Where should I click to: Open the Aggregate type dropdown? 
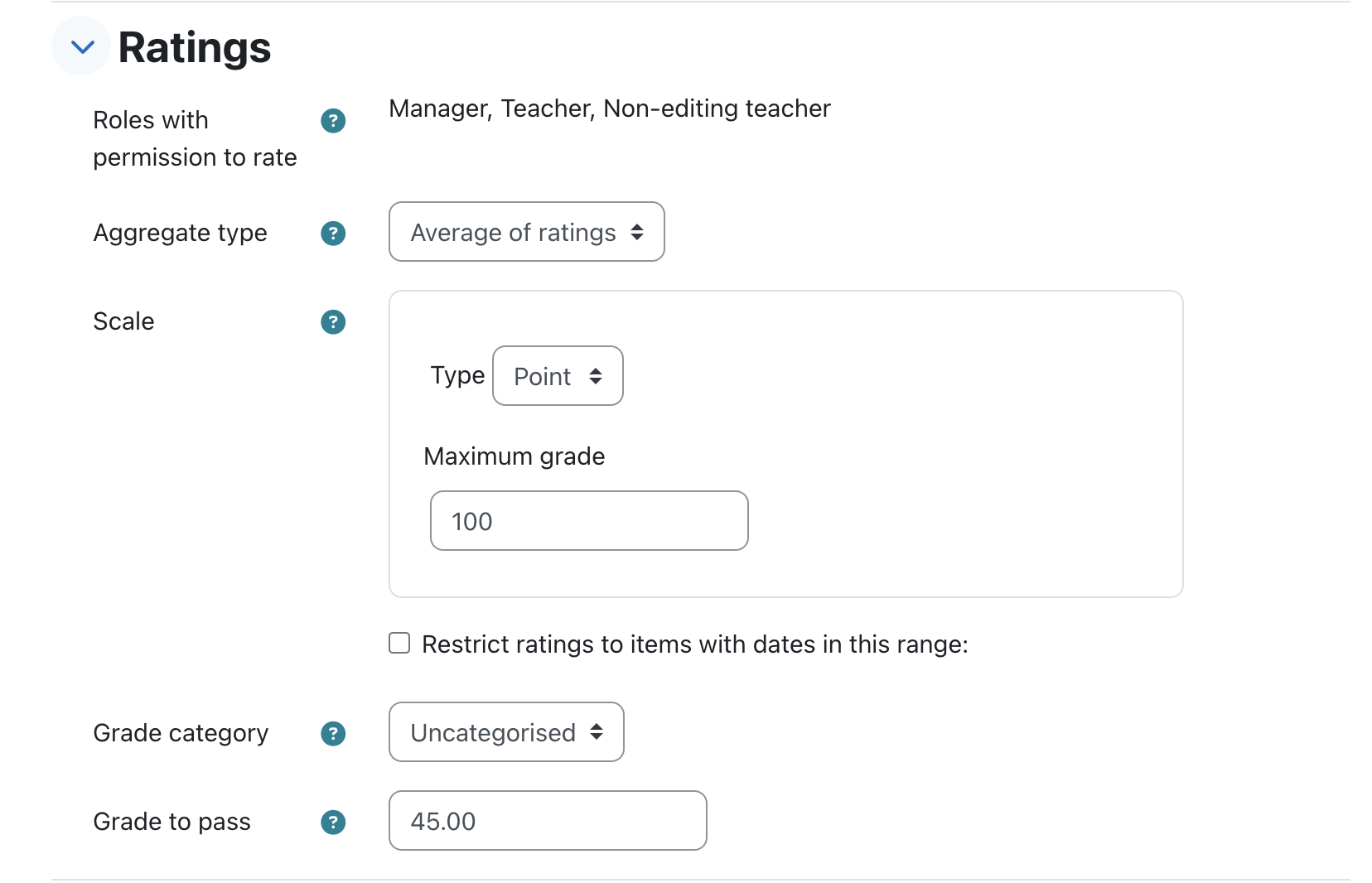tap(526, 232)
